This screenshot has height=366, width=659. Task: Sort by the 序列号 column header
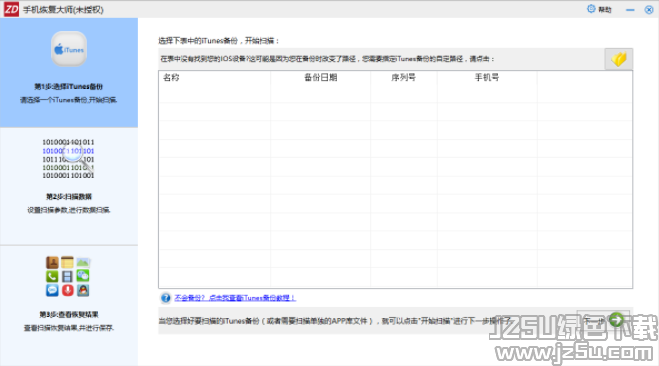(x=403, y=77)
